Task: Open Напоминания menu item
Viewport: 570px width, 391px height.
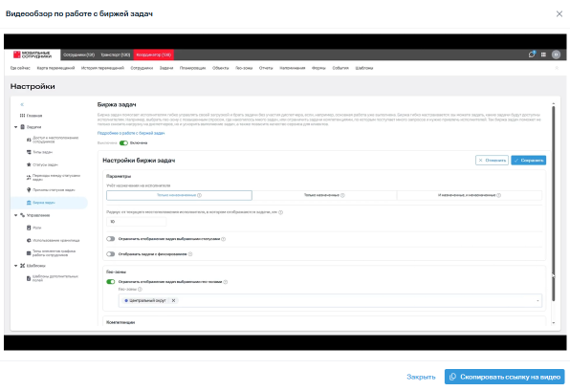Action: click(292, 68)
